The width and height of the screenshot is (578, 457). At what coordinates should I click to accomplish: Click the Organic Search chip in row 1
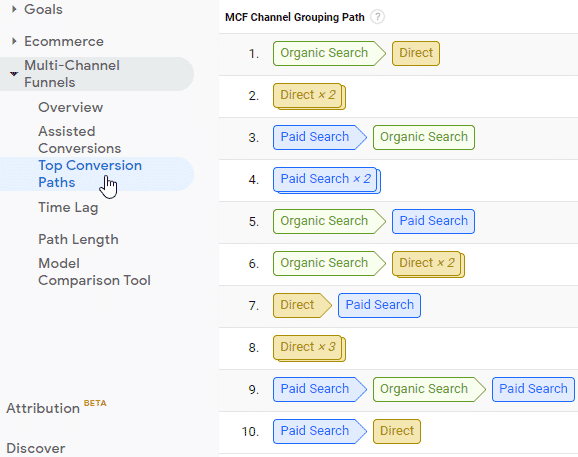(329, 53)
